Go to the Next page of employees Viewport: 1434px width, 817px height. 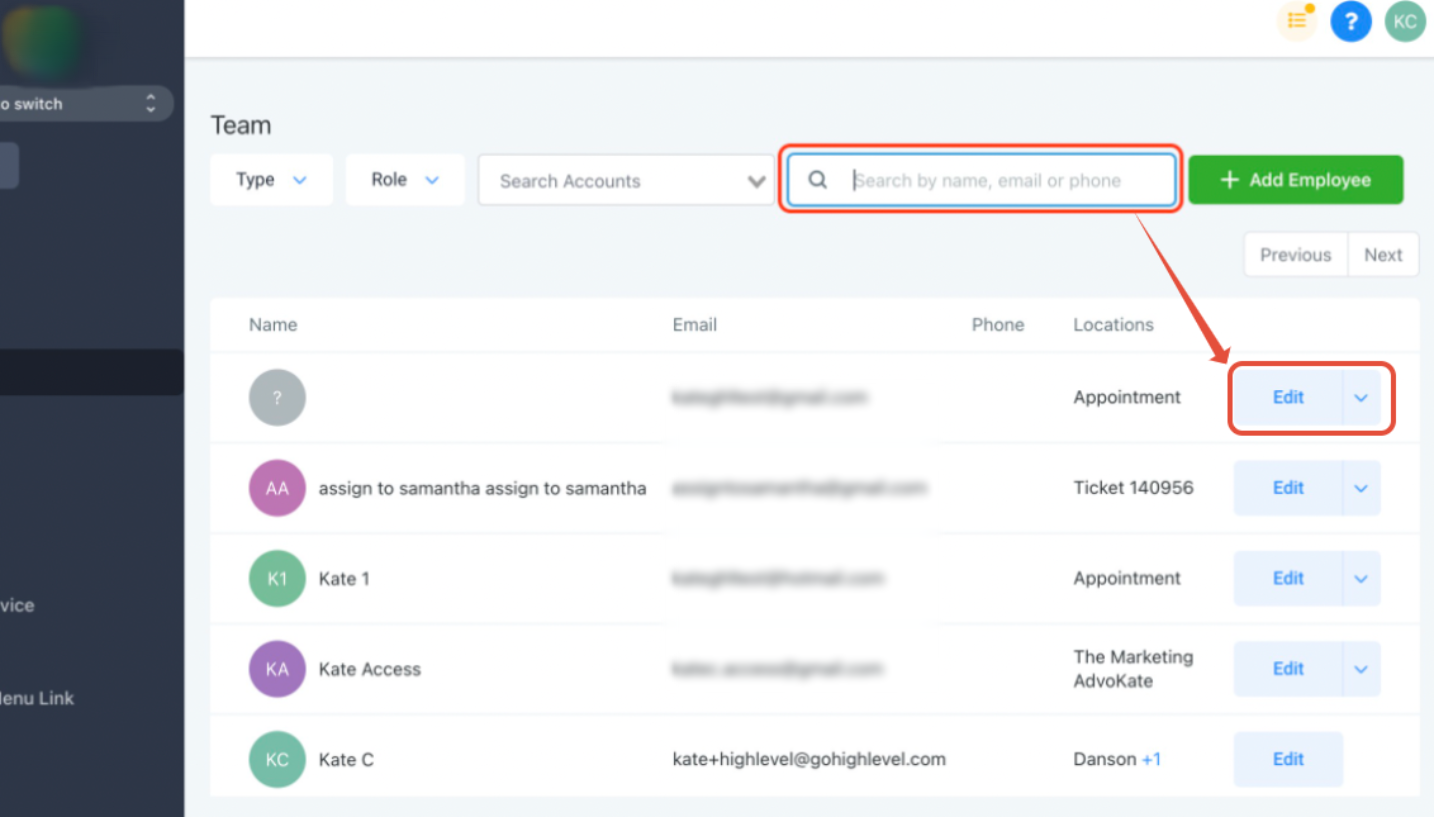(1383, 255)
